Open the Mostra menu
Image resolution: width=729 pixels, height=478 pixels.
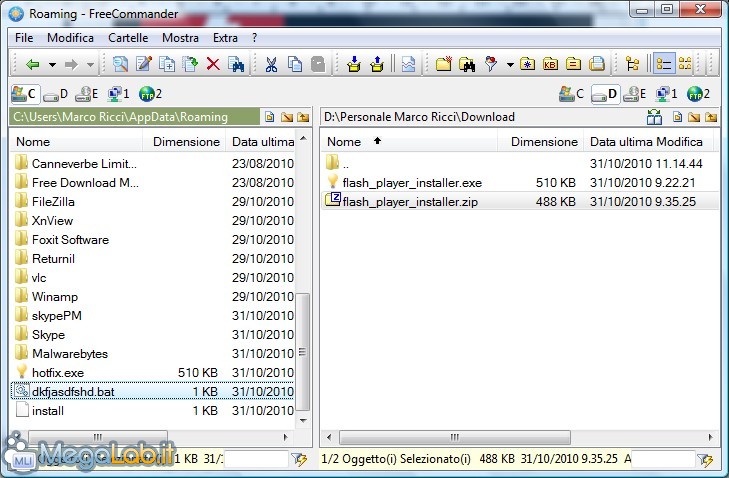(180, 38)
